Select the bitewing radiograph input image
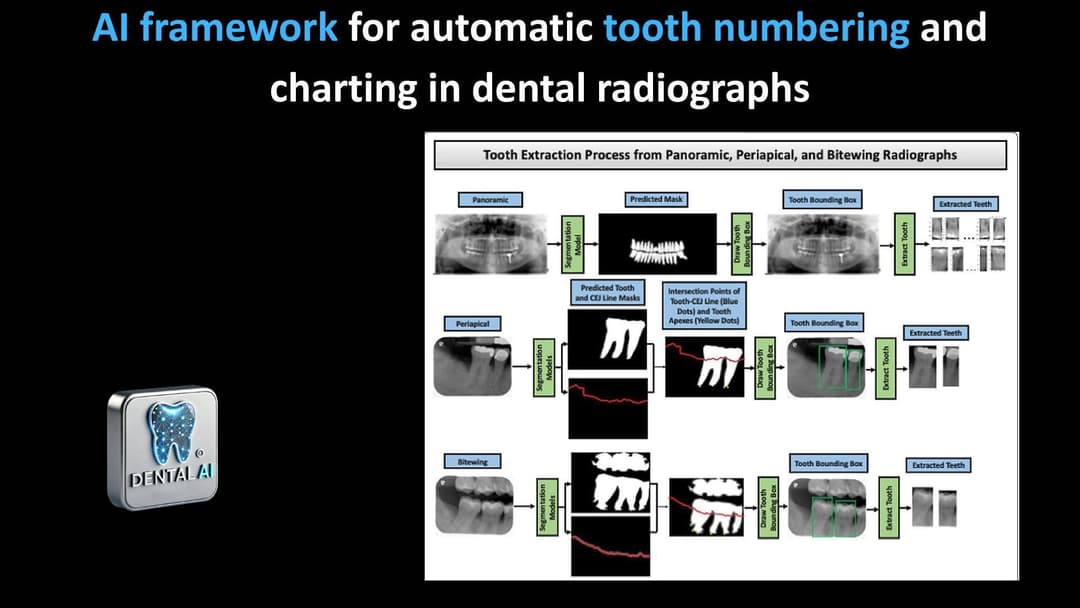This screenshot has width=1080, height=608. coord(473,505)
